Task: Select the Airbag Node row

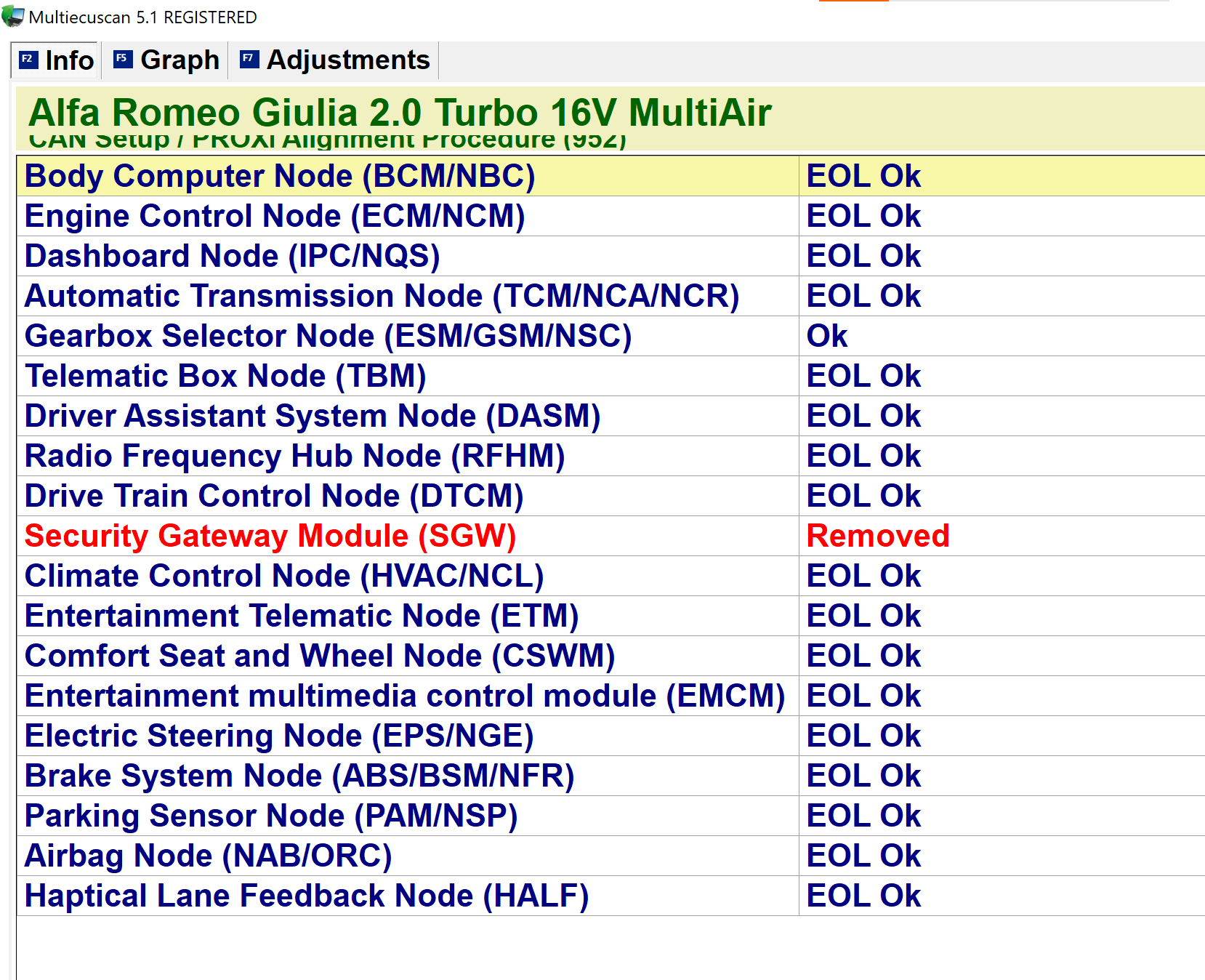Action: point(209,856)
